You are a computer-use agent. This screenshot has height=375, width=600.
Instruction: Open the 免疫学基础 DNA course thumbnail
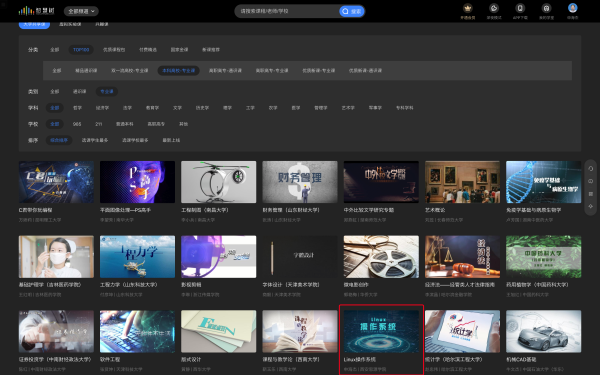pyautogui.click(x=543, y=182)
